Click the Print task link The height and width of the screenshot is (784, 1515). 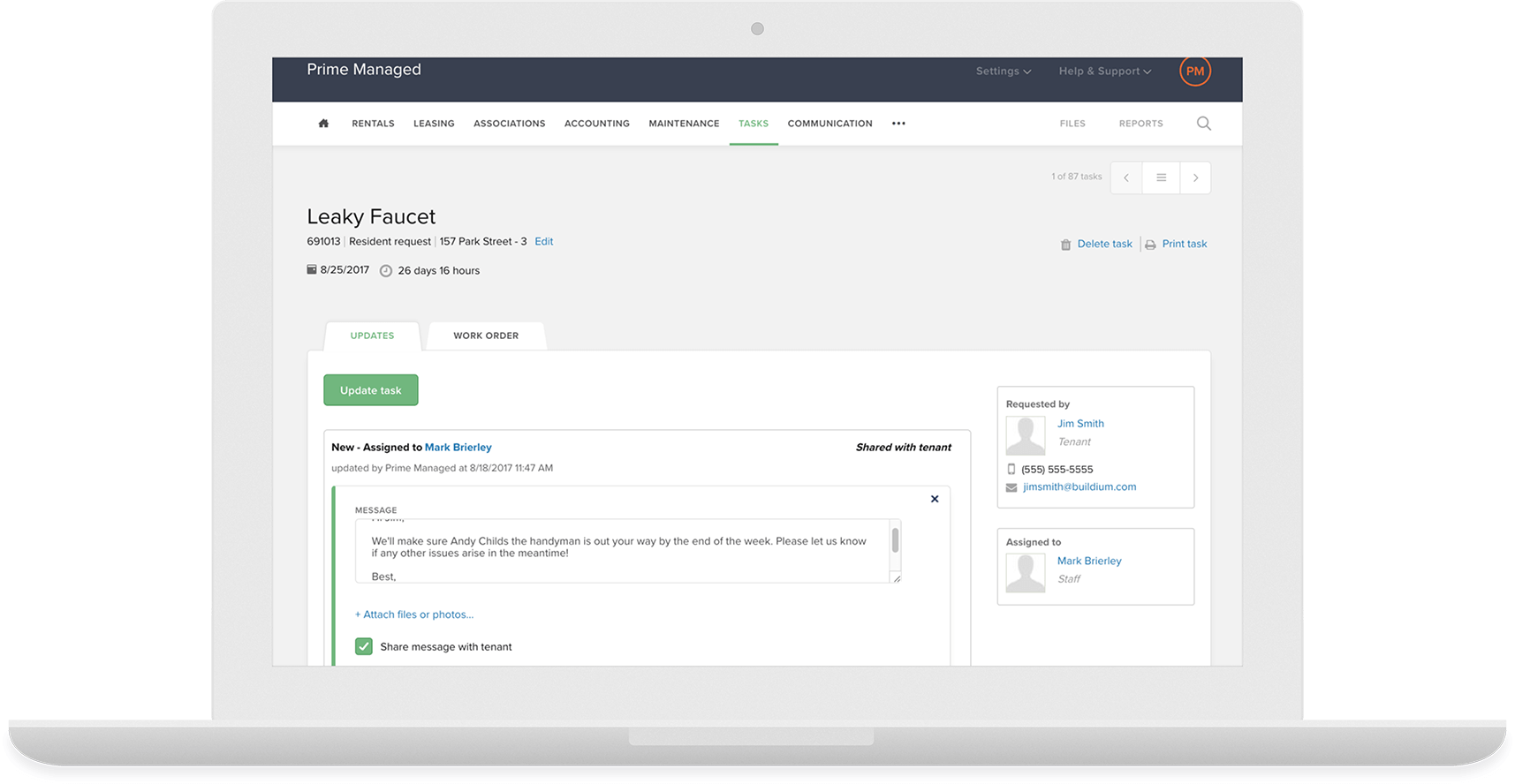1185,245
